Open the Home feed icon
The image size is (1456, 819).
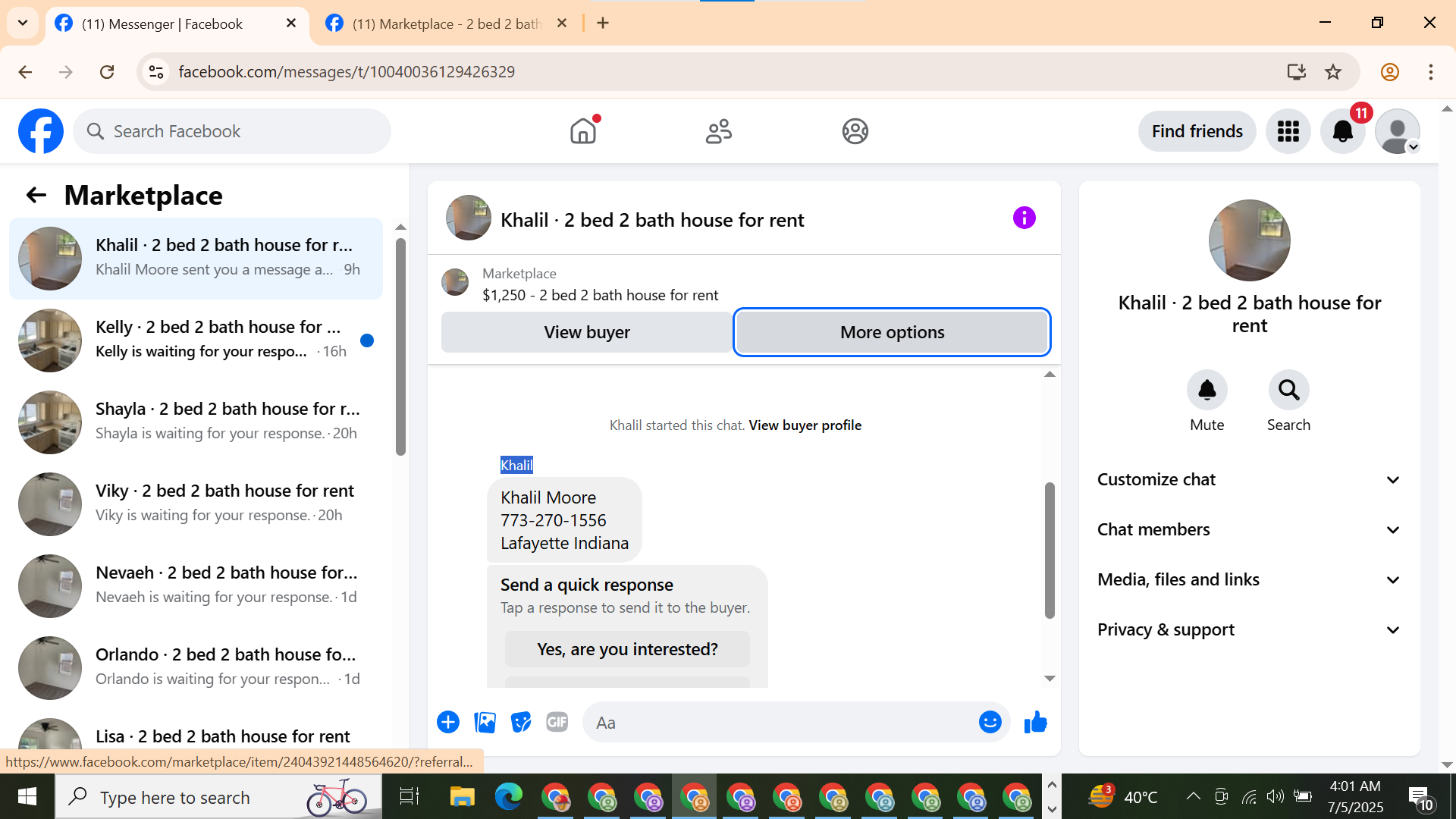click(x=583, y=131)
